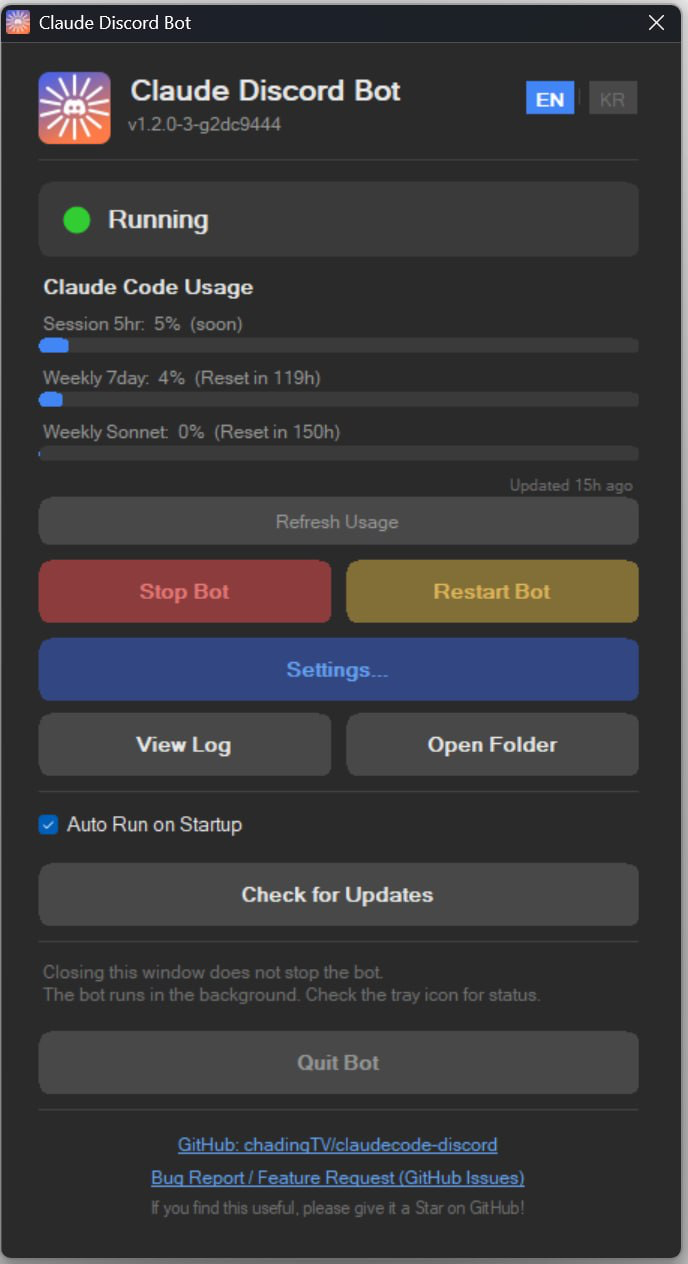Click the Weekly Sonnet usage bar
Screen dimensions: 688x1264
point(338,453)
